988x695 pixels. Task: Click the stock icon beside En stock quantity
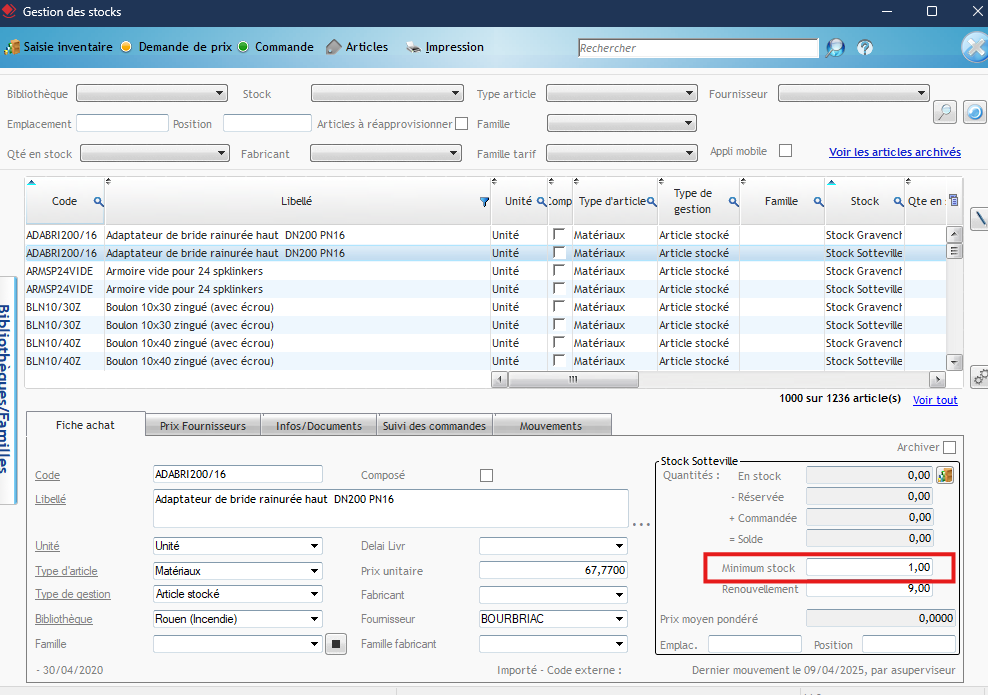click(x=944, y=476)
